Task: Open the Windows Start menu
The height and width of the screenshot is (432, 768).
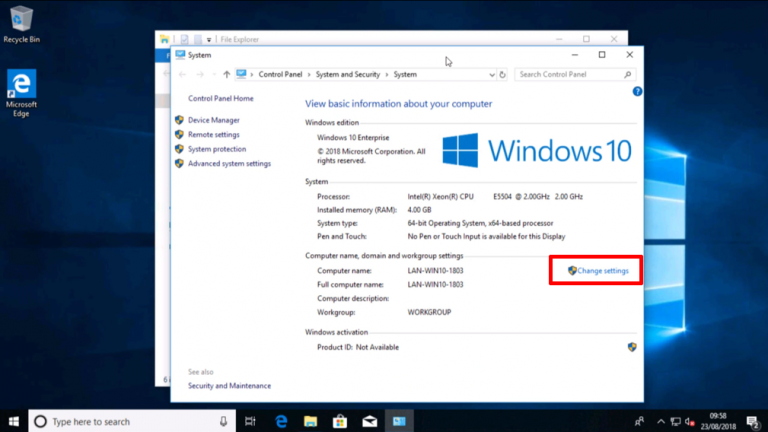Action: pos(14,421)
